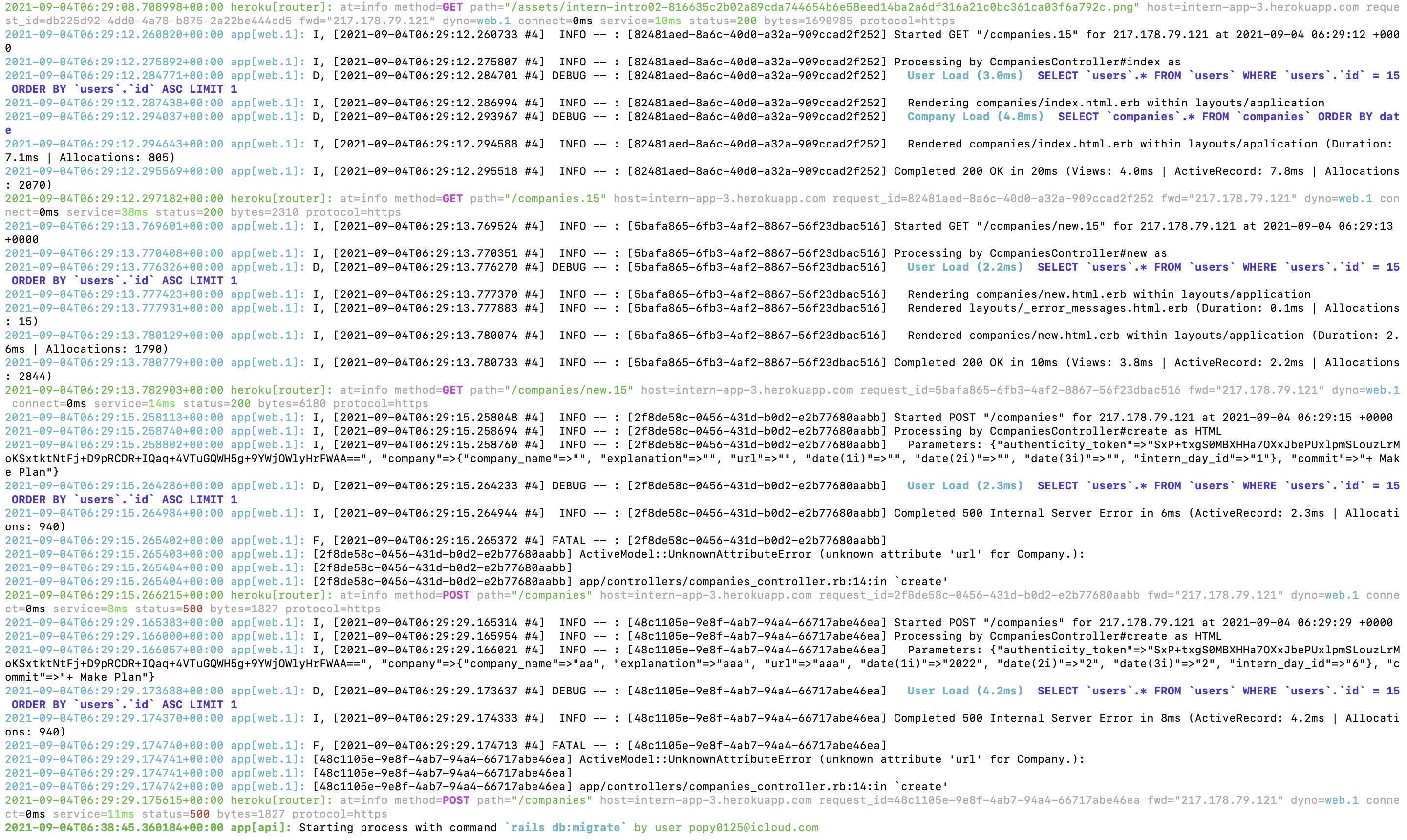1407x840 pixels.
Task: Click the CompaniesController#new text
Action: point(1067,253)
